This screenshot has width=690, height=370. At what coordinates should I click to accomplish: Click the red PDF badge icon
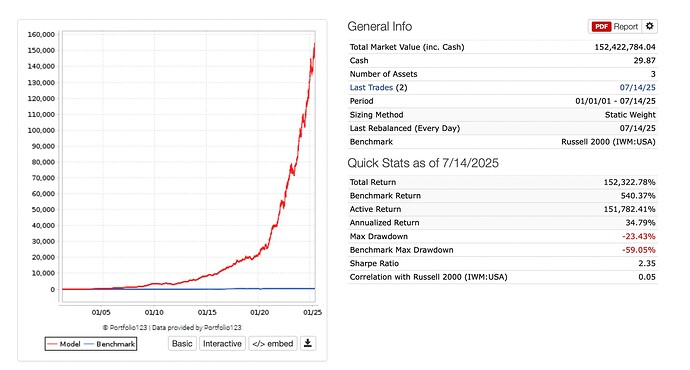[601, 27]
